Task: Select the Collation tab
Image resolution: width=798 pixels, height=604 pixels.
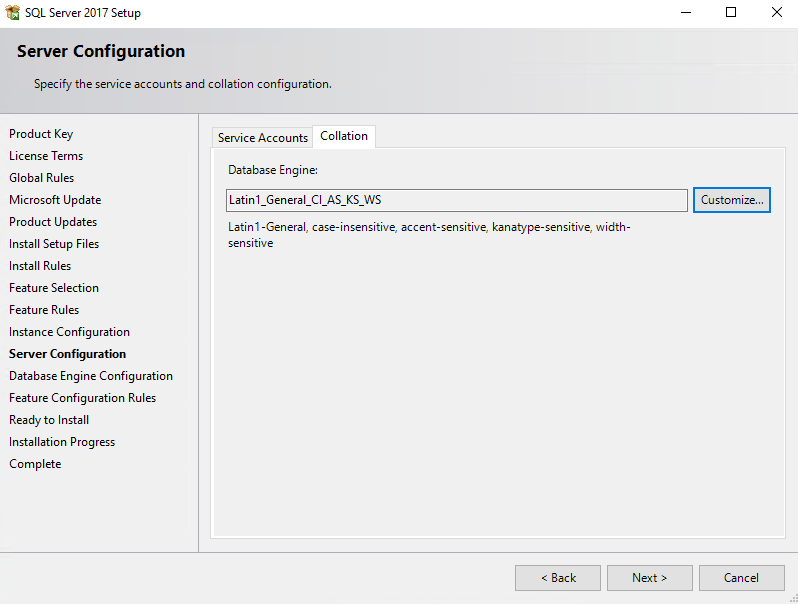Action: coord(344,136)
